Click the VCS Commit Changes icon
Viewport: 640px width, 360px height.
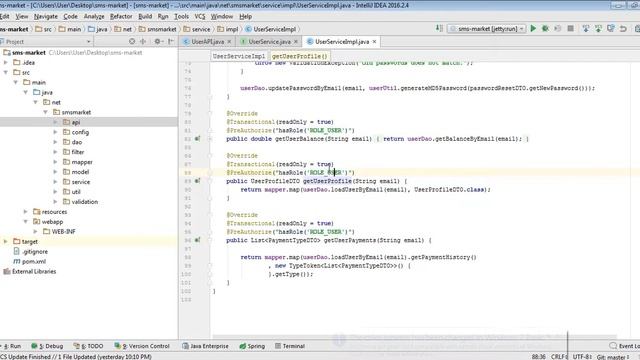point(598,29)
